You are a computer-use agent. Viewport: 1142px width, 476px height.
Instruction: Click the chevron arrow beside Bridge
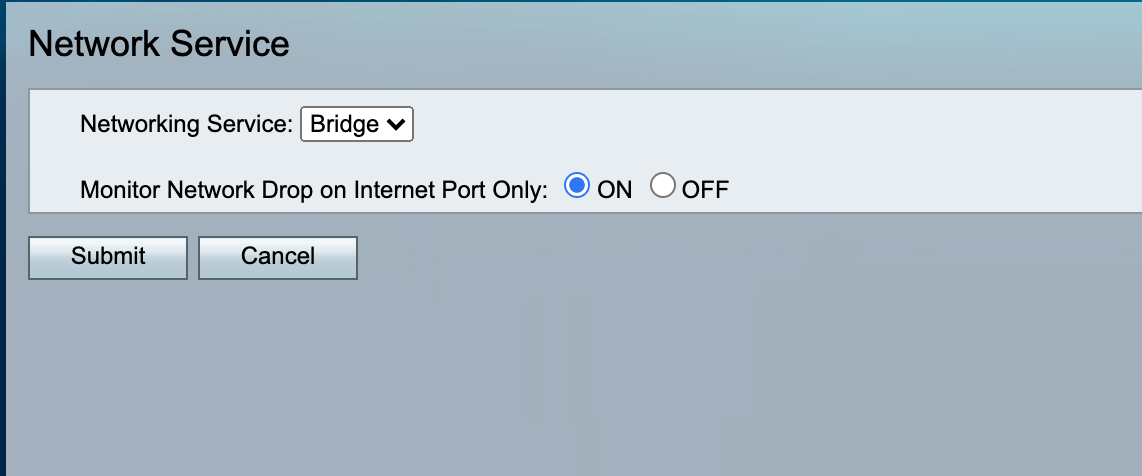[395, 124]
